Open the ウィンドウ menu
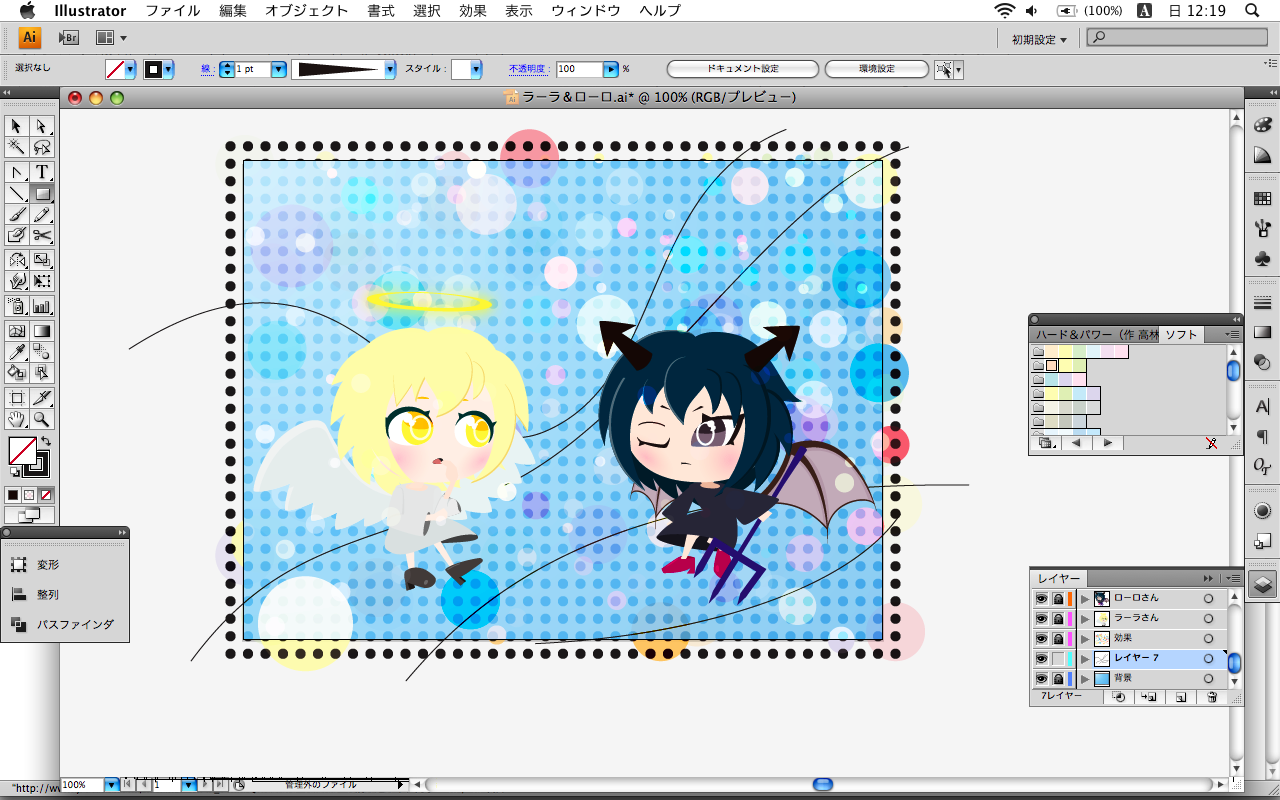 [x=586, y=11]
